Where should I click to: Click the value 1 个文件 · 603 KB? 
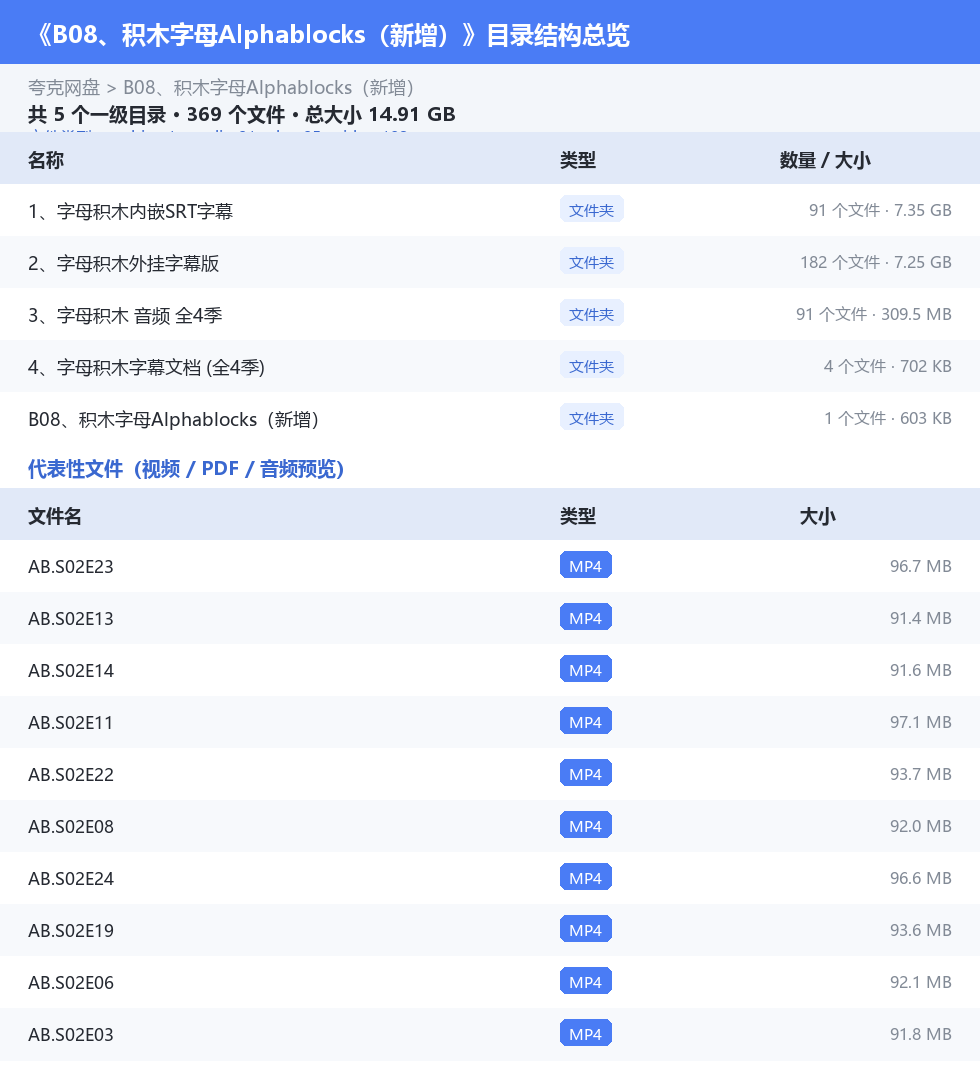[x=888, y=418]
